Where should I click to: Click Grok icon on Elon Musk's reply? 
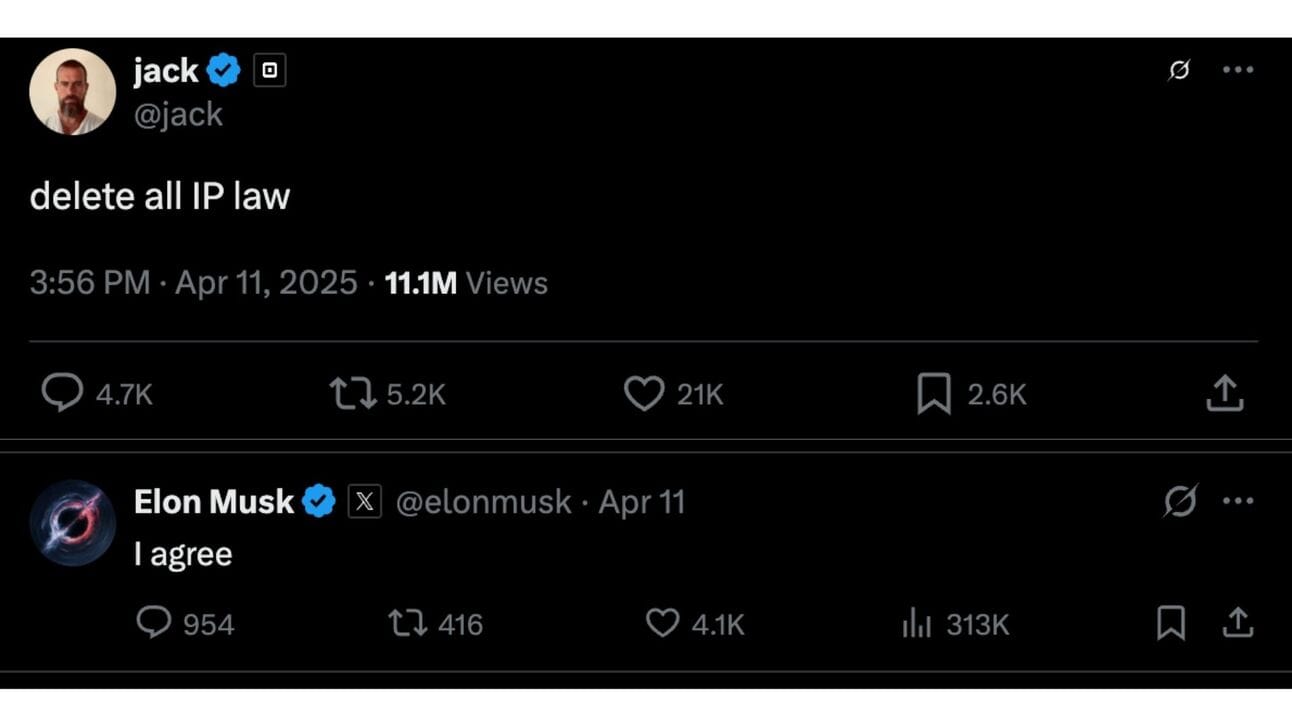coord(1180,500)
